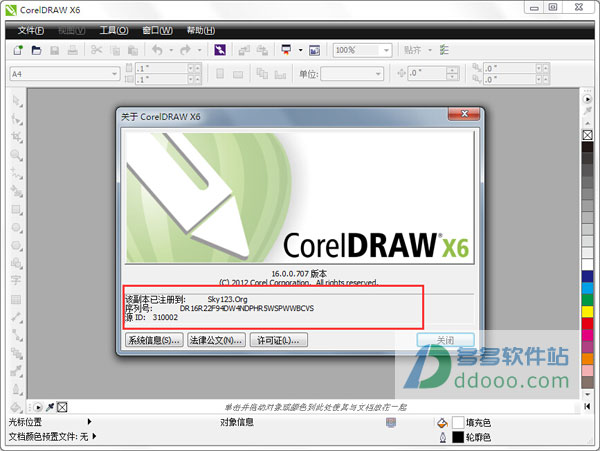Open the View (视图) menu

[72, 30]
